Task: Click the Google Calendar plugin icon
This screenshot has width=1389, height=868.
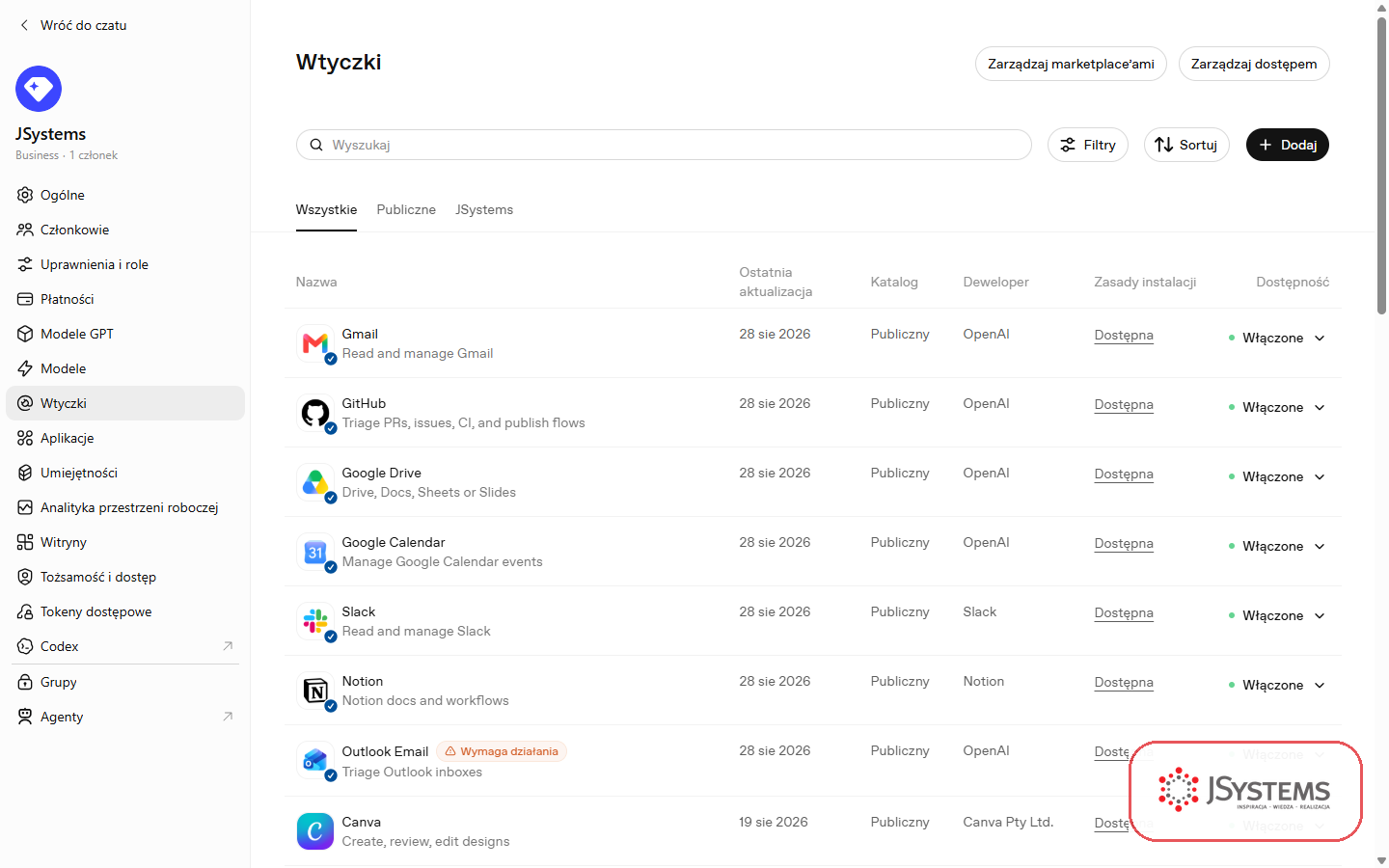Action: 315,552
